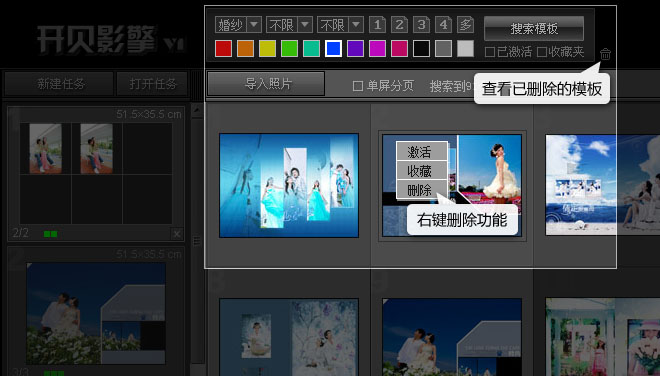The height and width of the screenshot is (376, 660).
Task: Pick the pink-red color swatch
Action: pyautogui.click(x=399, y=49)
